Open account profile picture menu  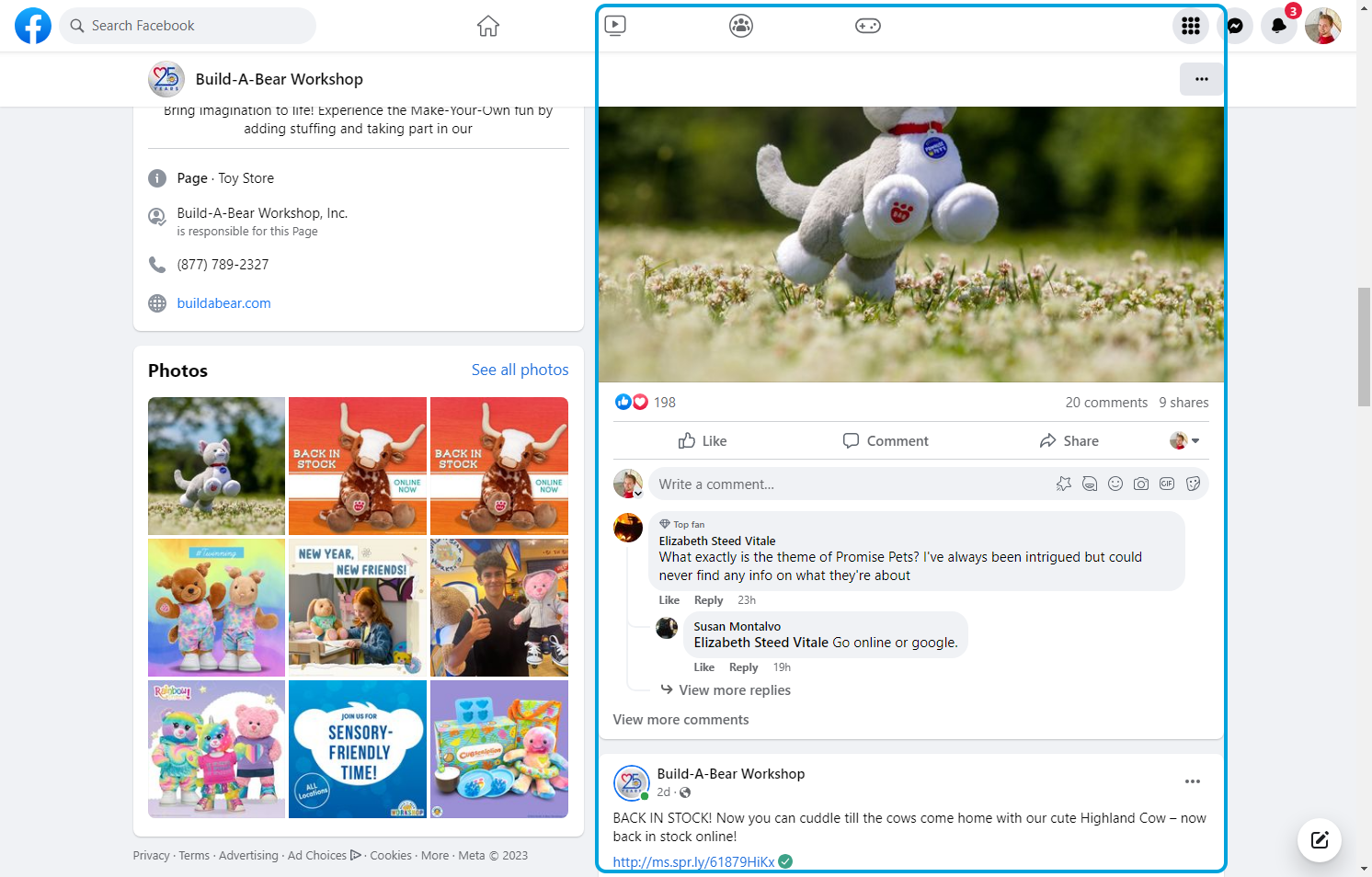pos(1323,26)
